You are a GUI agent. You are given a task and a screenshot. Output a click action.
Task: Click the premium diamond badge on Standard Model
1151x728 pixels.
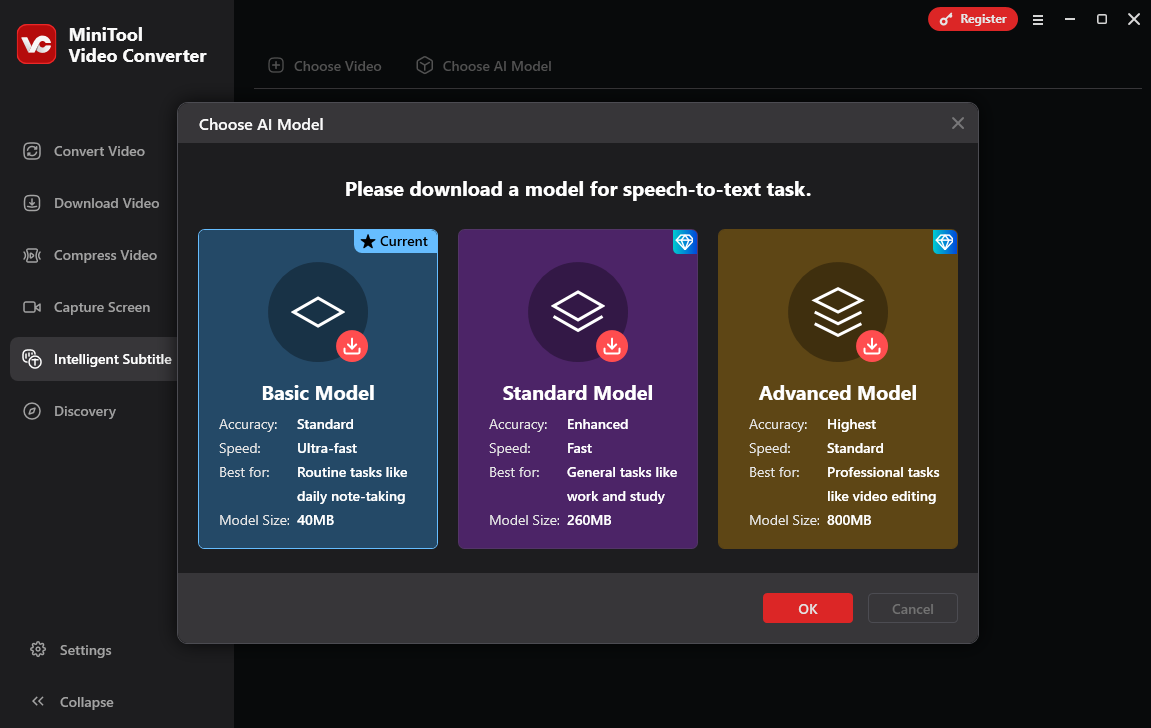pos(685,241)
